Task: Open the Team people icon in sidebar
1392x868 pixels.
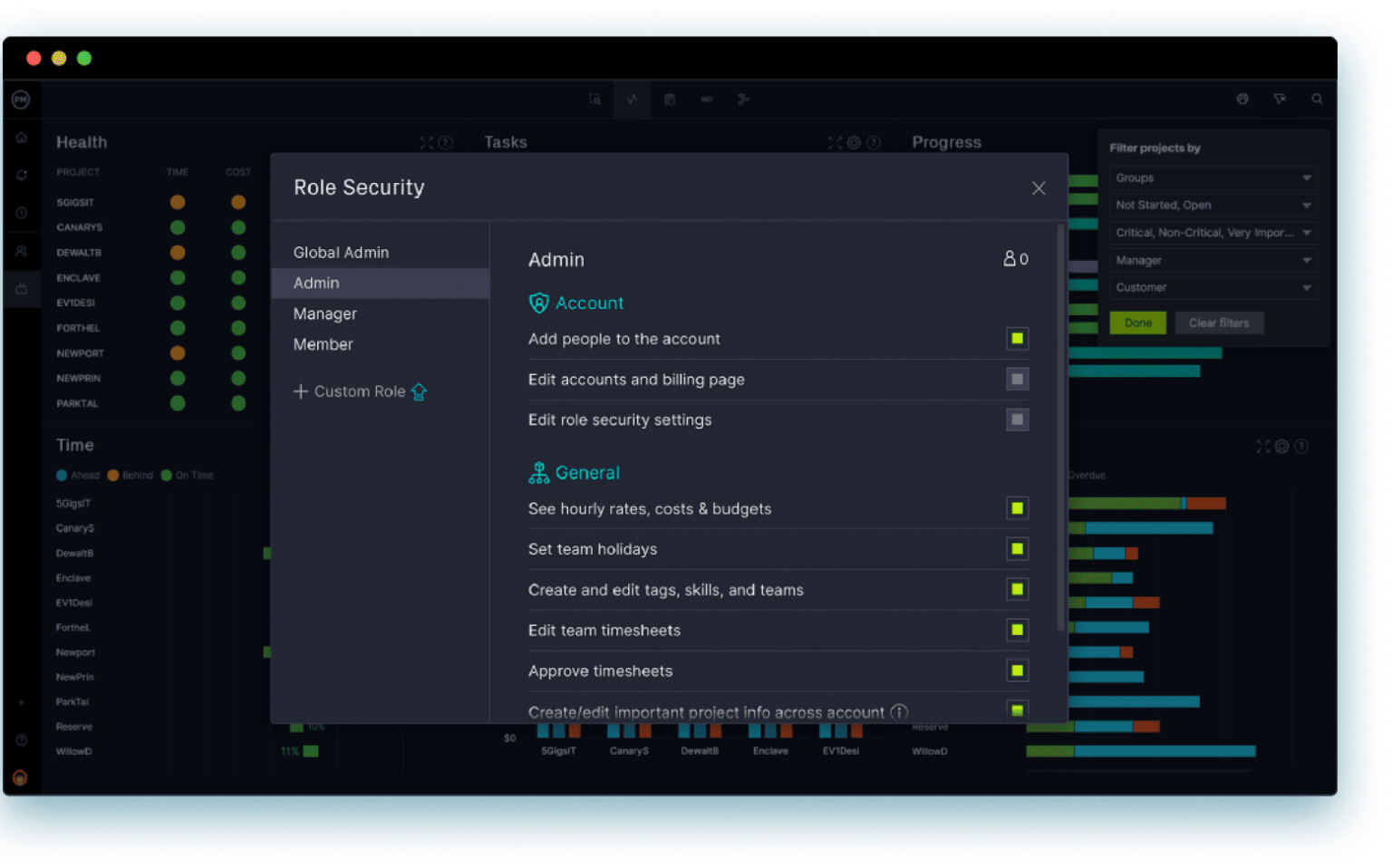Action: click(x=22, y=251)
